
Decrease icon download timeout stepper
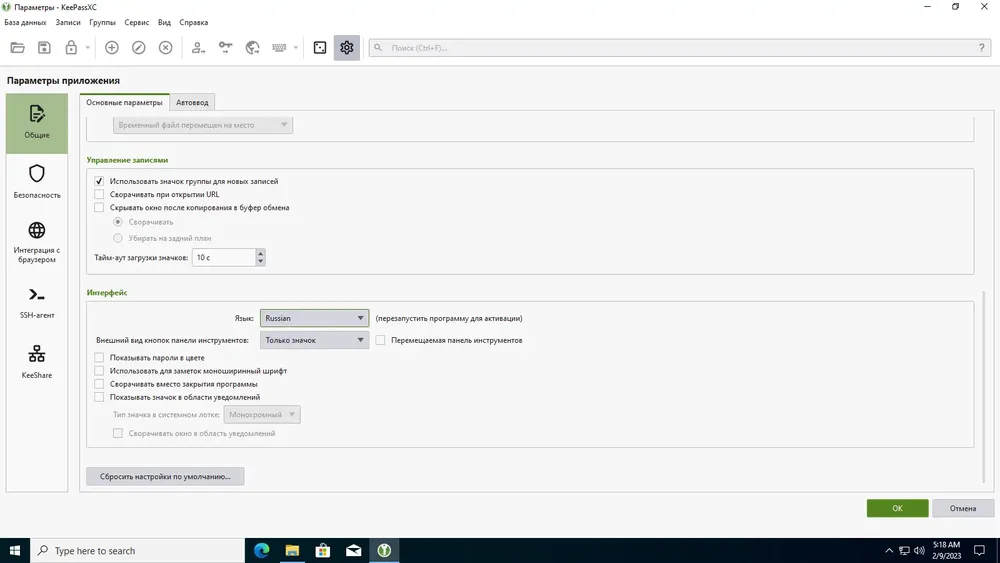click(260, 261)
